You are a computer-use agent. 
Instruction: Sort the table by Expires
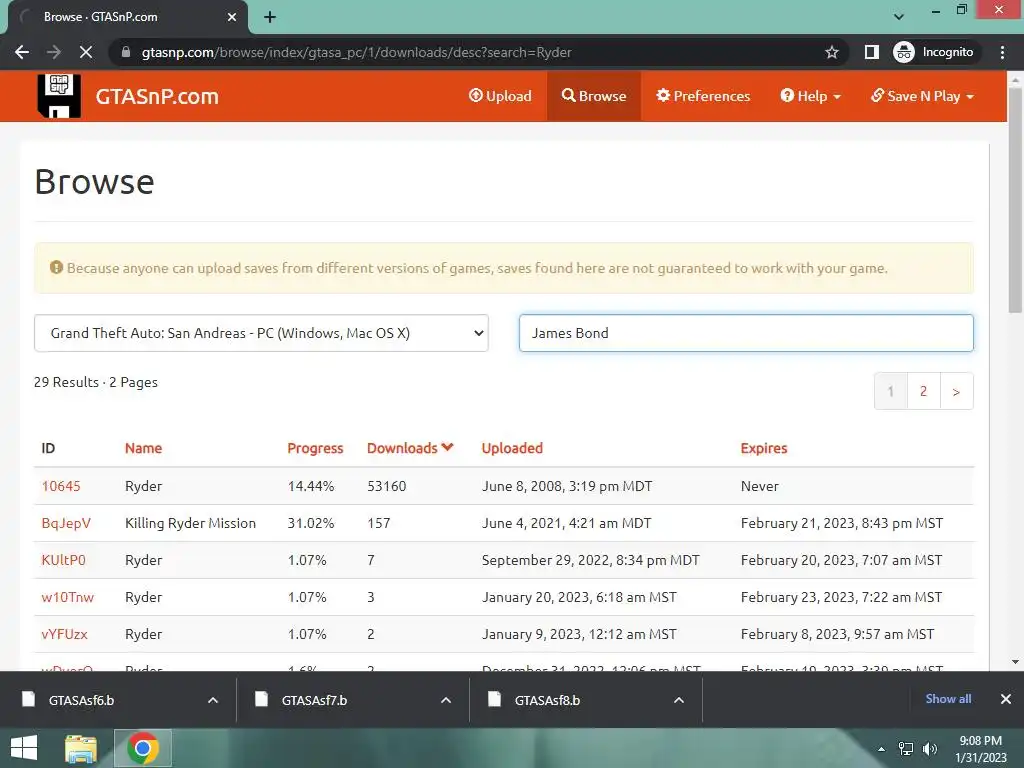point(763,448)
